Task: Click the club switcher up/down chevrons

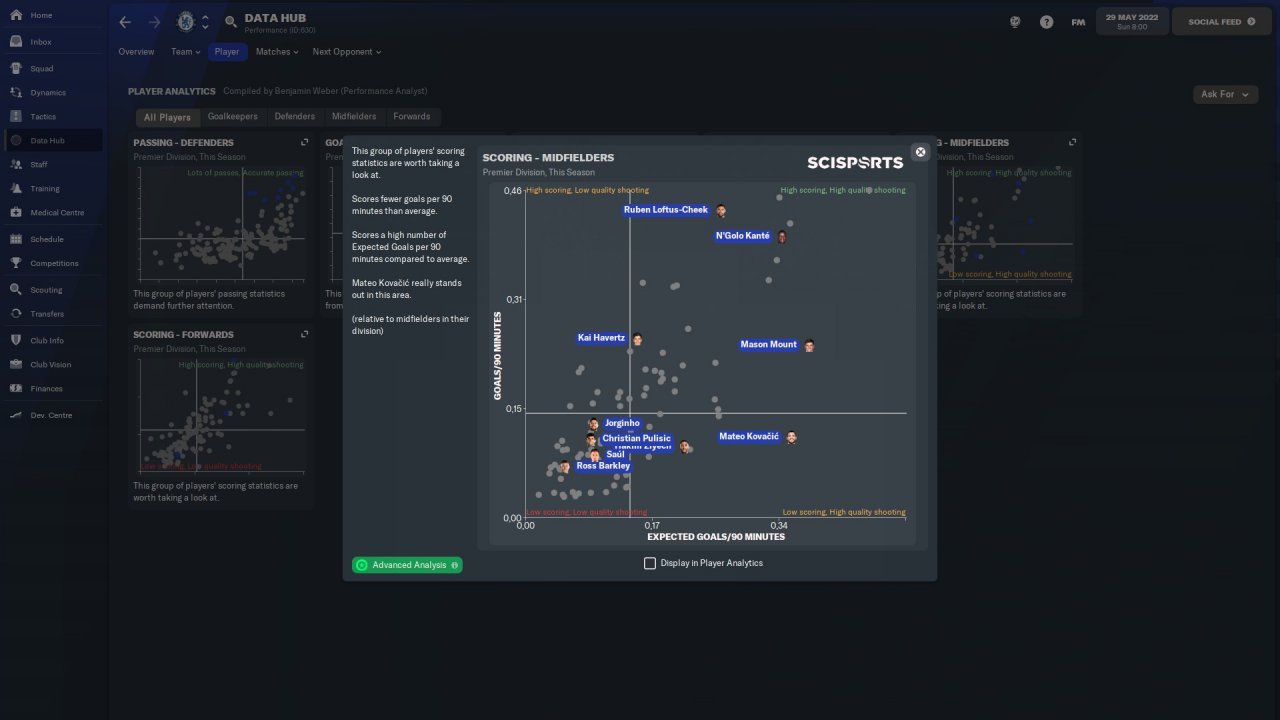Action: pos(205,22)
